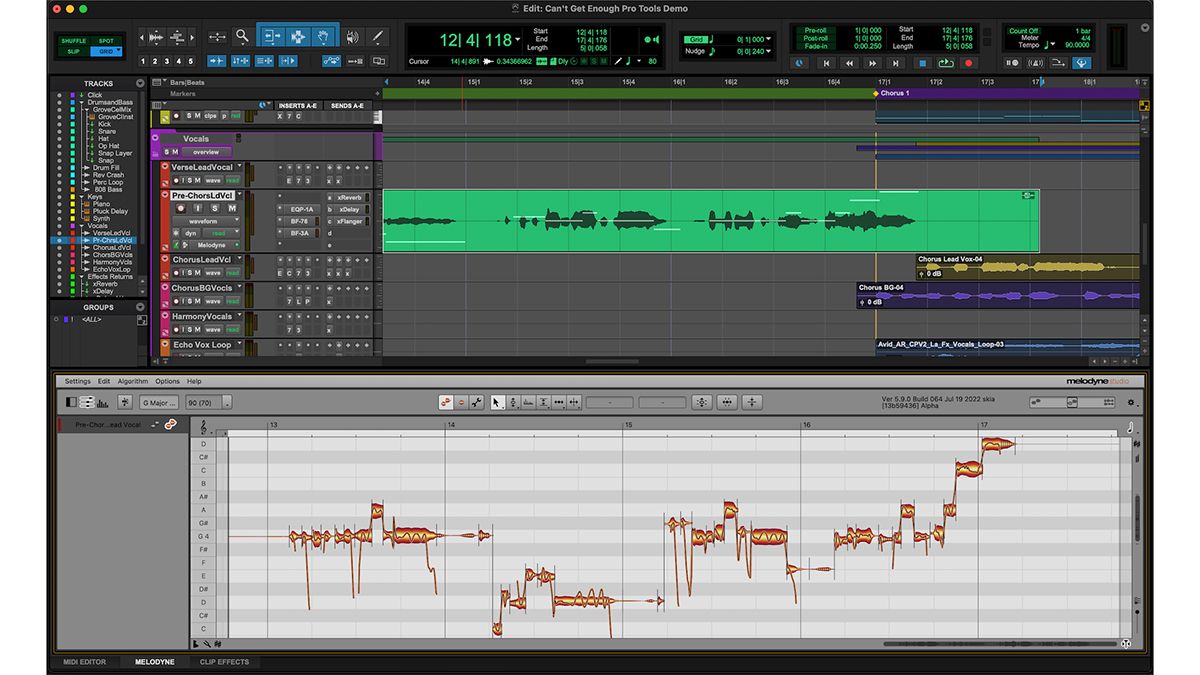Select the Zoomer tool

241,36
